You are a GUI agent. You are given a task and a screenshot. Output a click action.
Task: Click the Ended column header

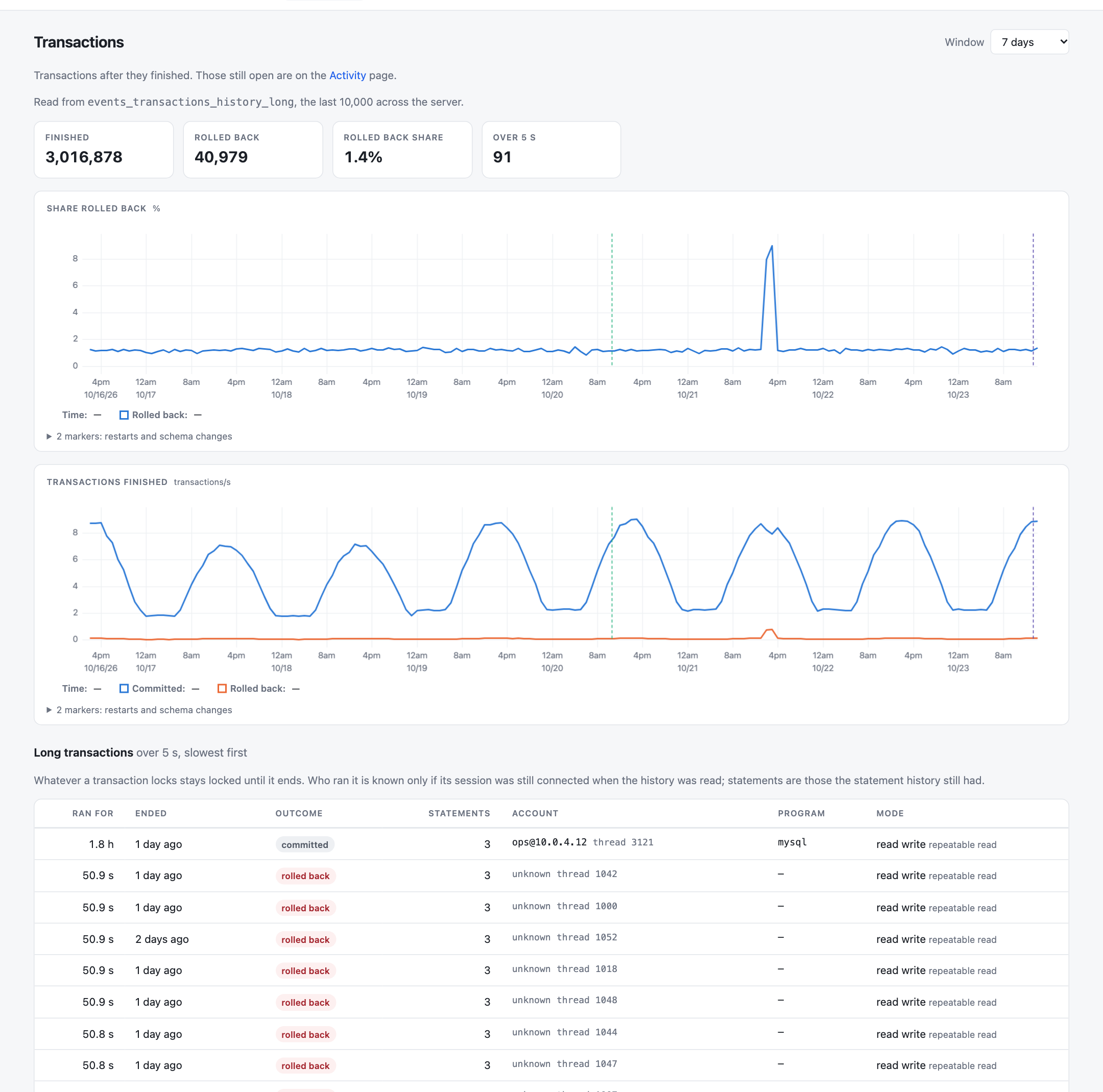pos(151,813)
